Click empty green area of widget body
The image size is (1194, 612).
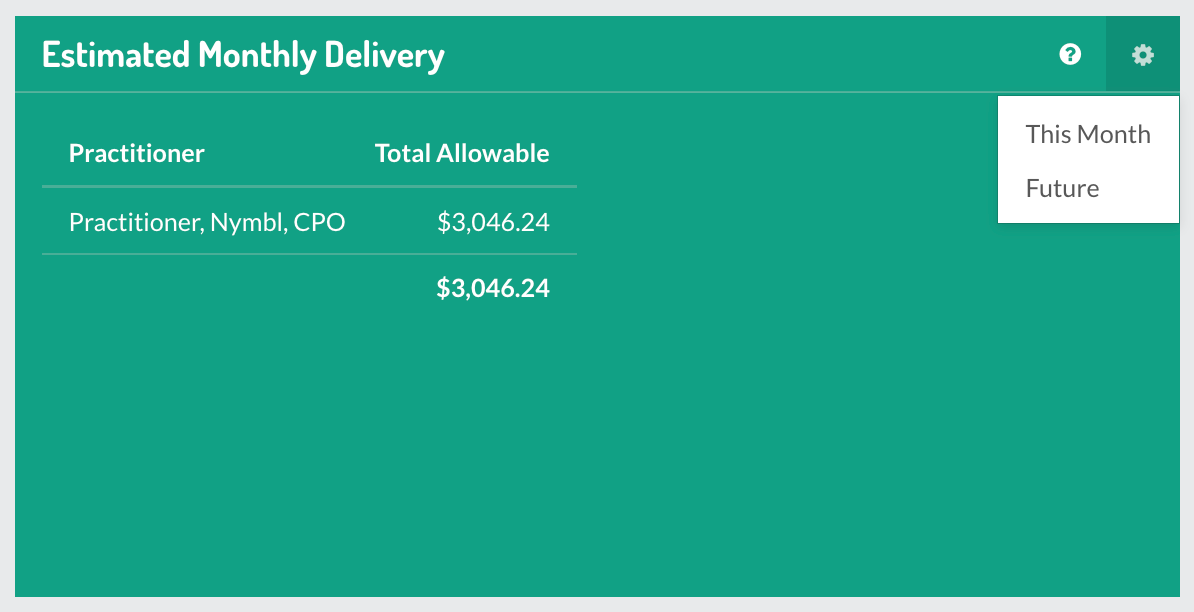click(761, 419)
